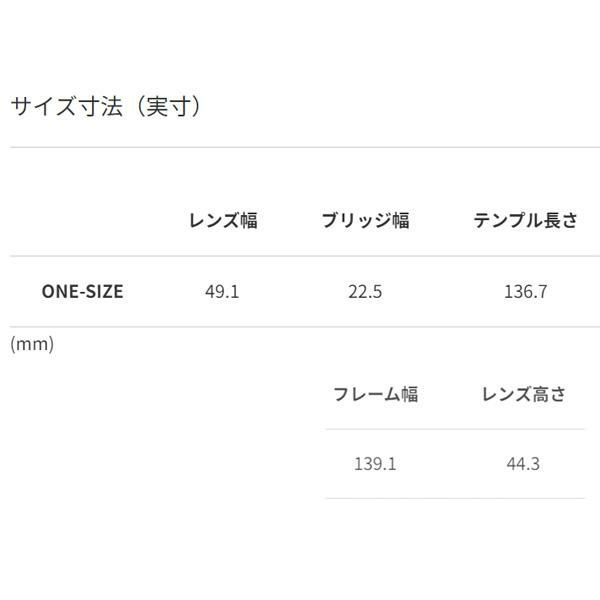Click the サイズ寸法 heading text
The width and height of the screenshot is (600, 600).
click(75, 107)
